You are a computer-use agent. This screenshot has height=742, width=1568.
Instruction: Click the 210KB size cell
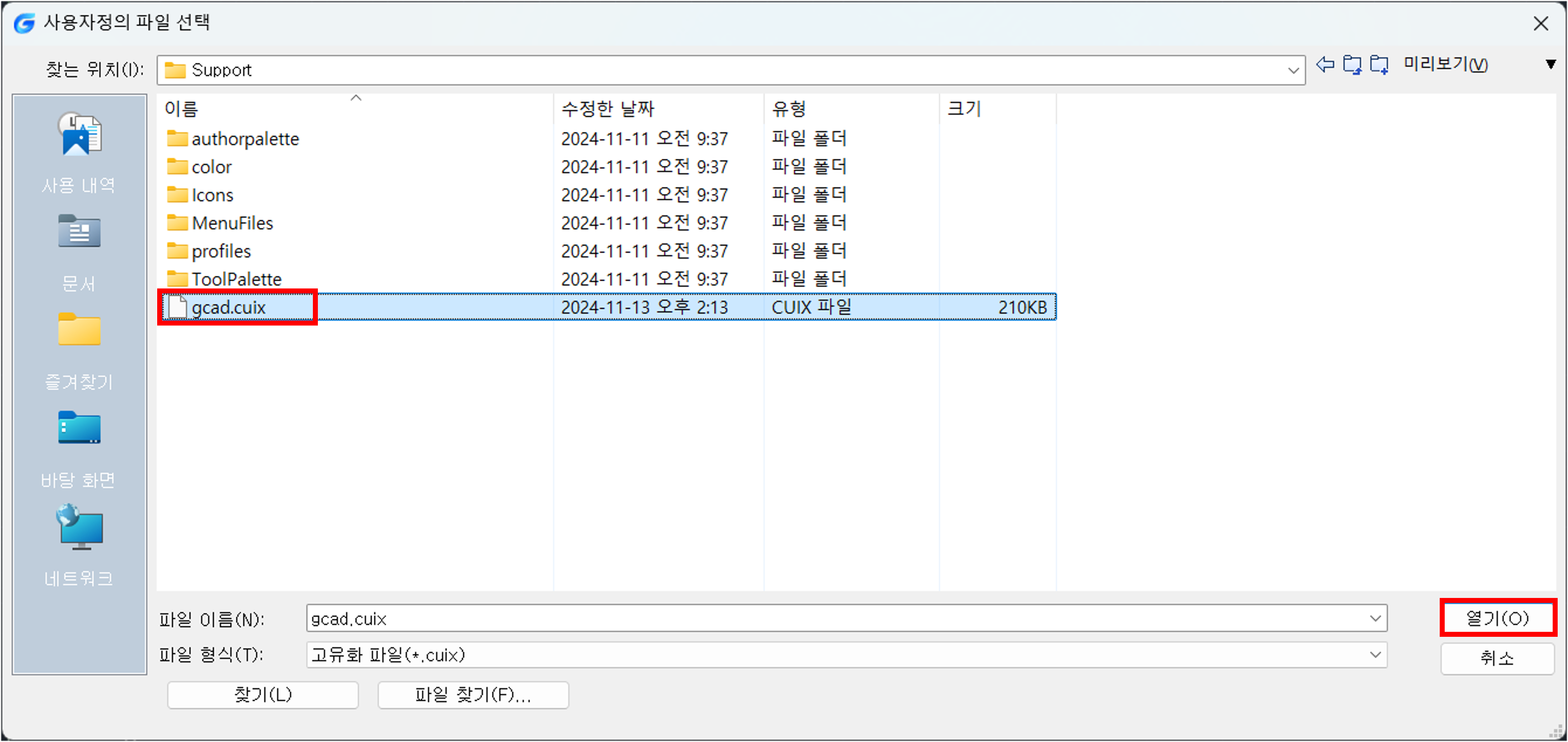pyautogui.click(x=1022, y=307)
